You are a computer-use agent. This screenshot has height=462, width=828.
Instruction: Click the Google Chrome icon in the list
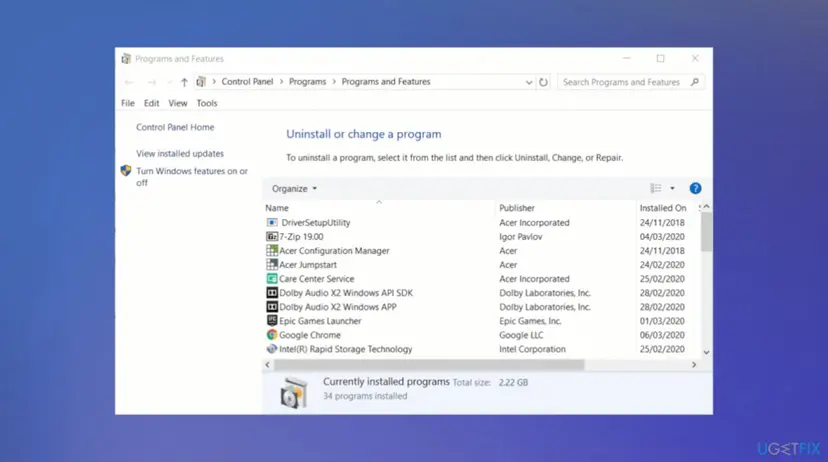click(271, 335)
